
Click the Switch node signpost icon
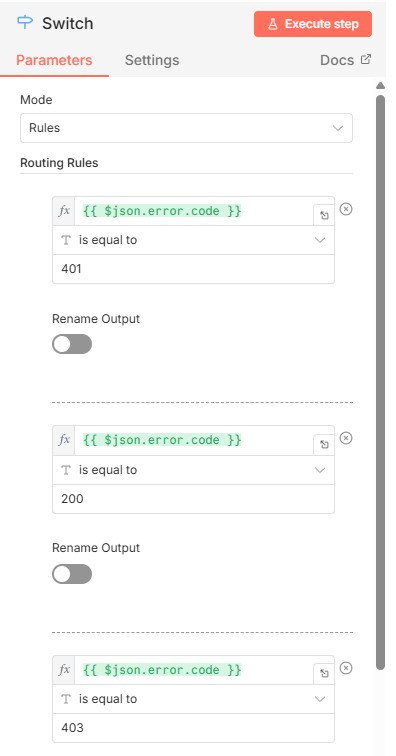point(24,23)
